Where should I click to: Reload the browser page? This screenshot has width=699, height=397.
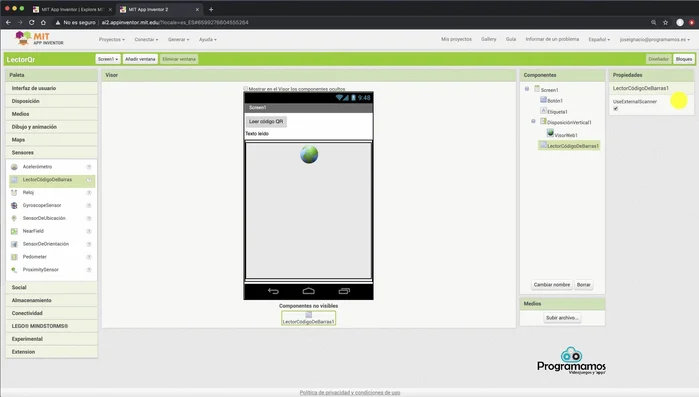(x=31, y=22)
